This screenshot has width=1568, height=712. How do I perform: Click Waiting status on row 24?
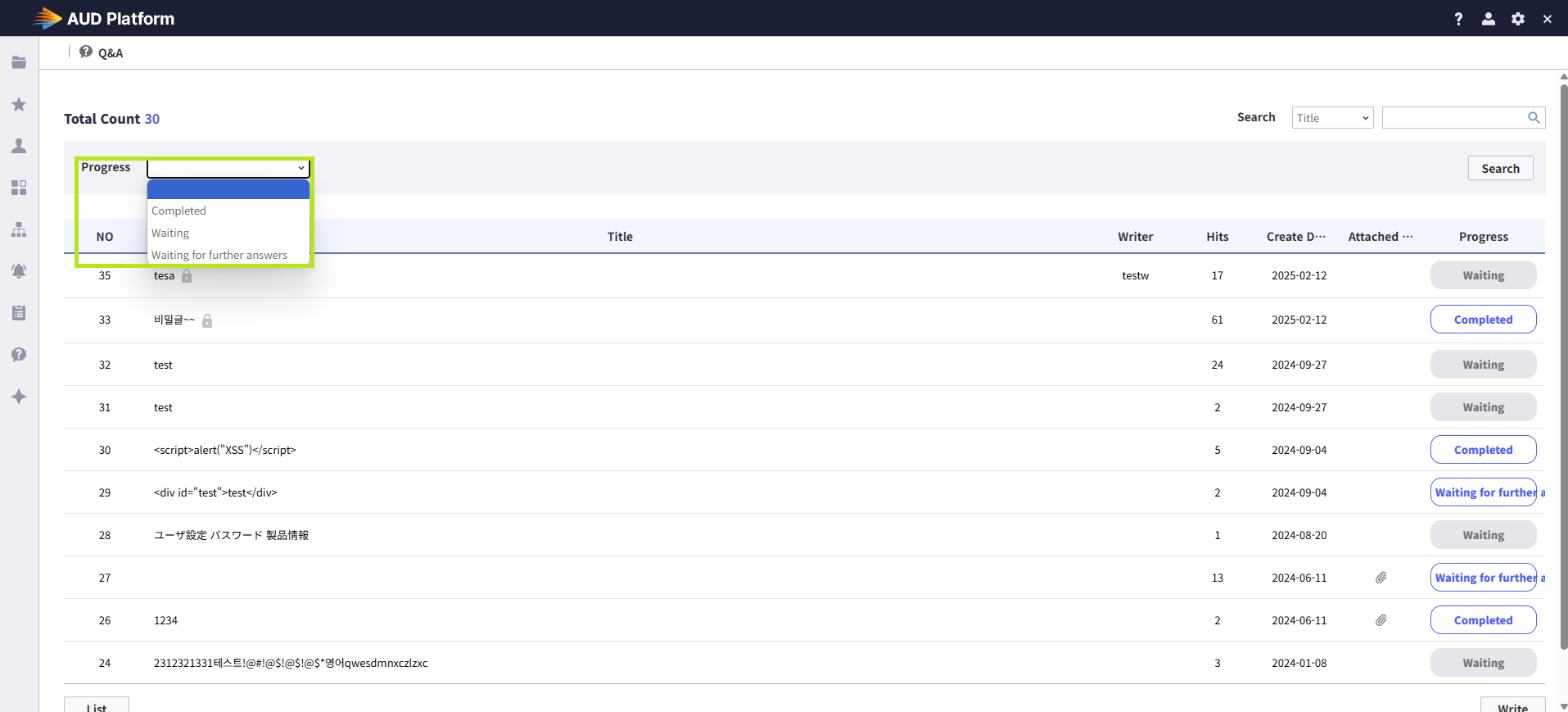pyautogui.click(x=1483, y=663)
